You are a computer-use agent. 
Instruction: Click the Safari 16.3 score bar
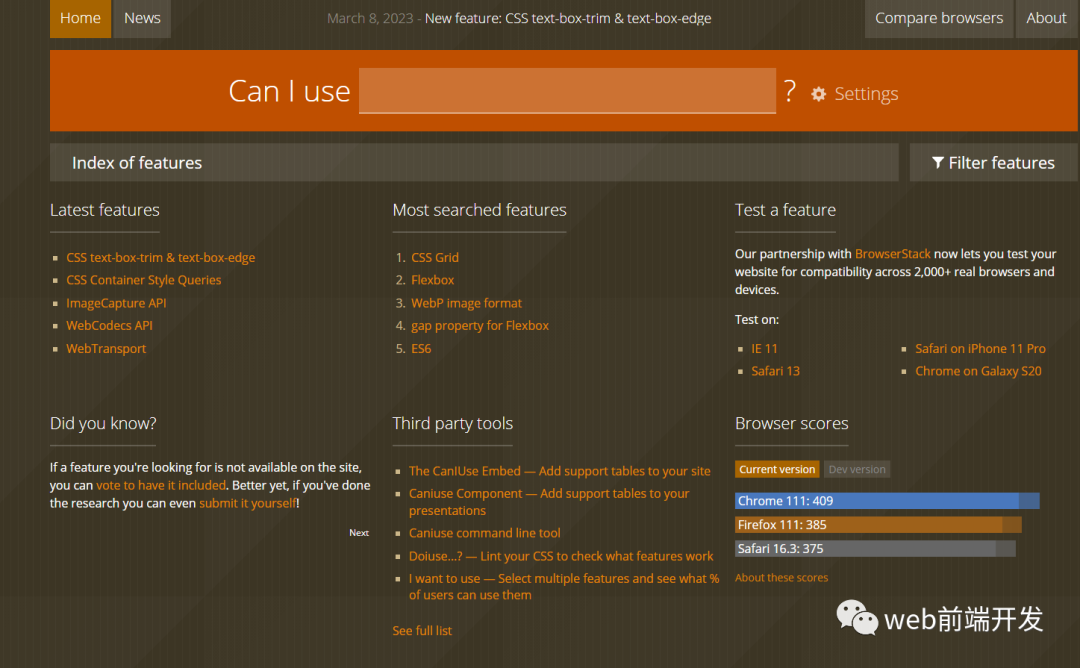(875, 549)
